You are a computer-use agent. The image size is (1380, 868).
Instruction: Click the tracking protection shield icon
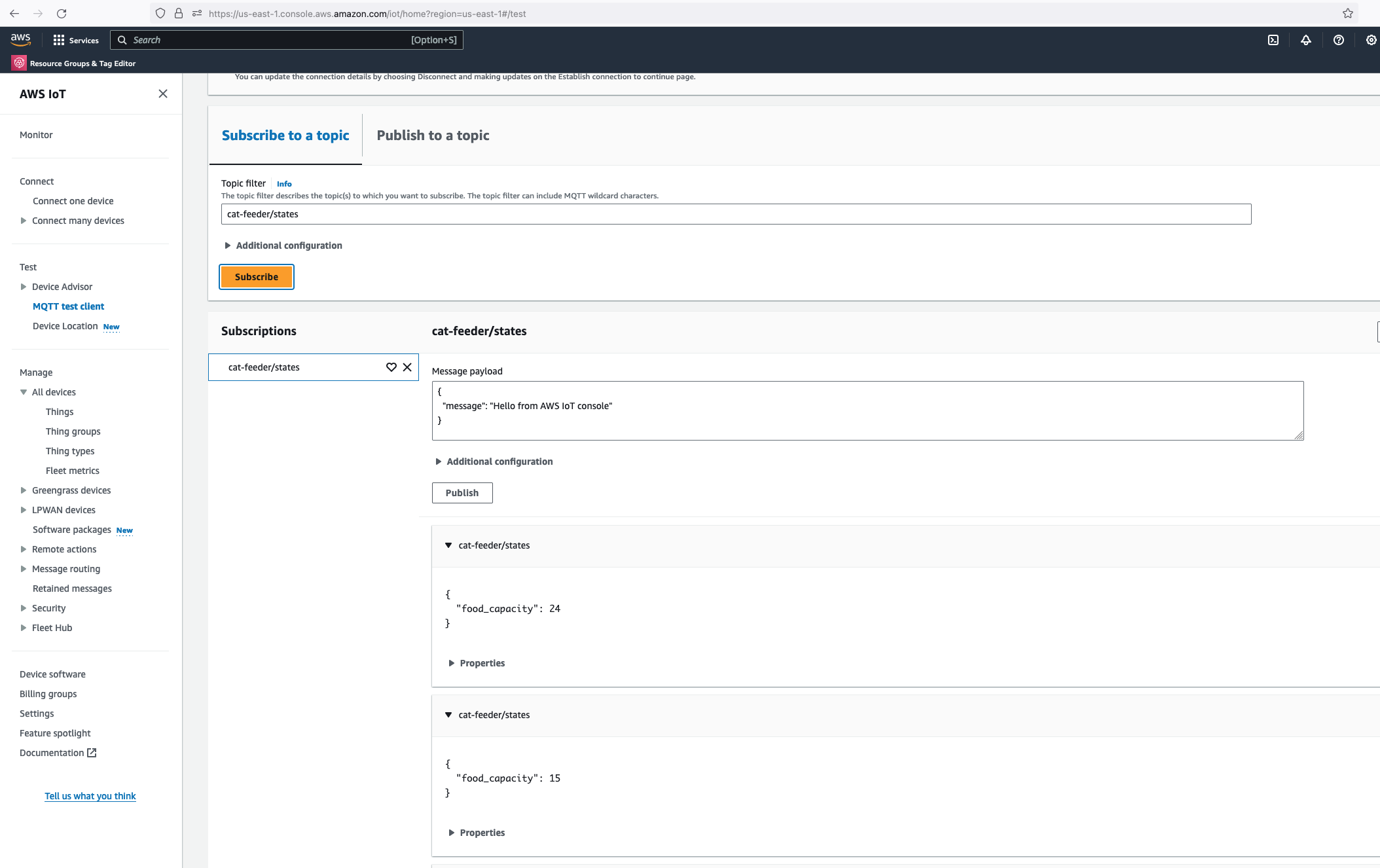[160, 13]
